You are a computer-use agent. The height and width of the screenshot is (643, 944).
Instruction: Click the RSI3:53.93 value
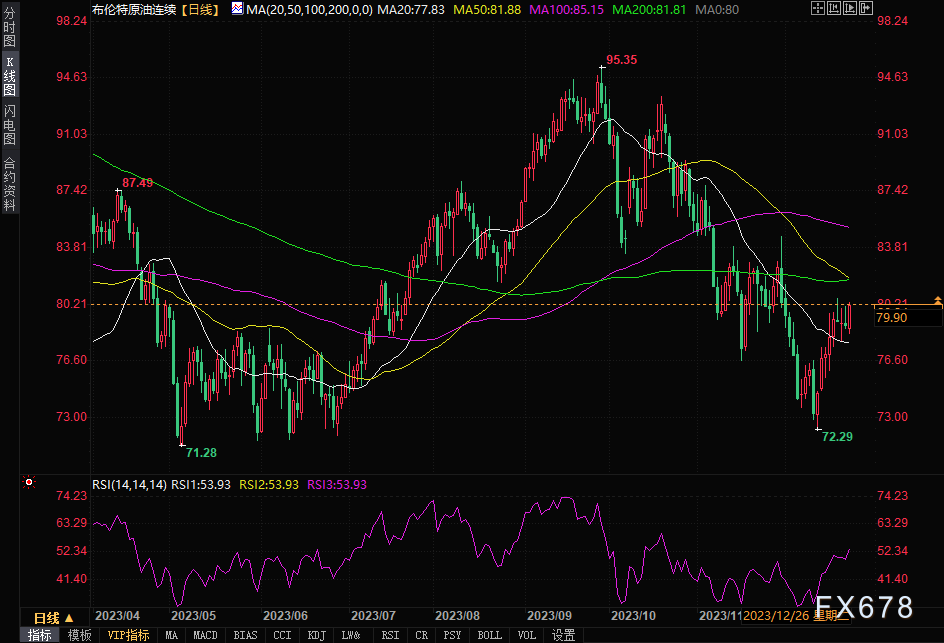pos(337,485)
